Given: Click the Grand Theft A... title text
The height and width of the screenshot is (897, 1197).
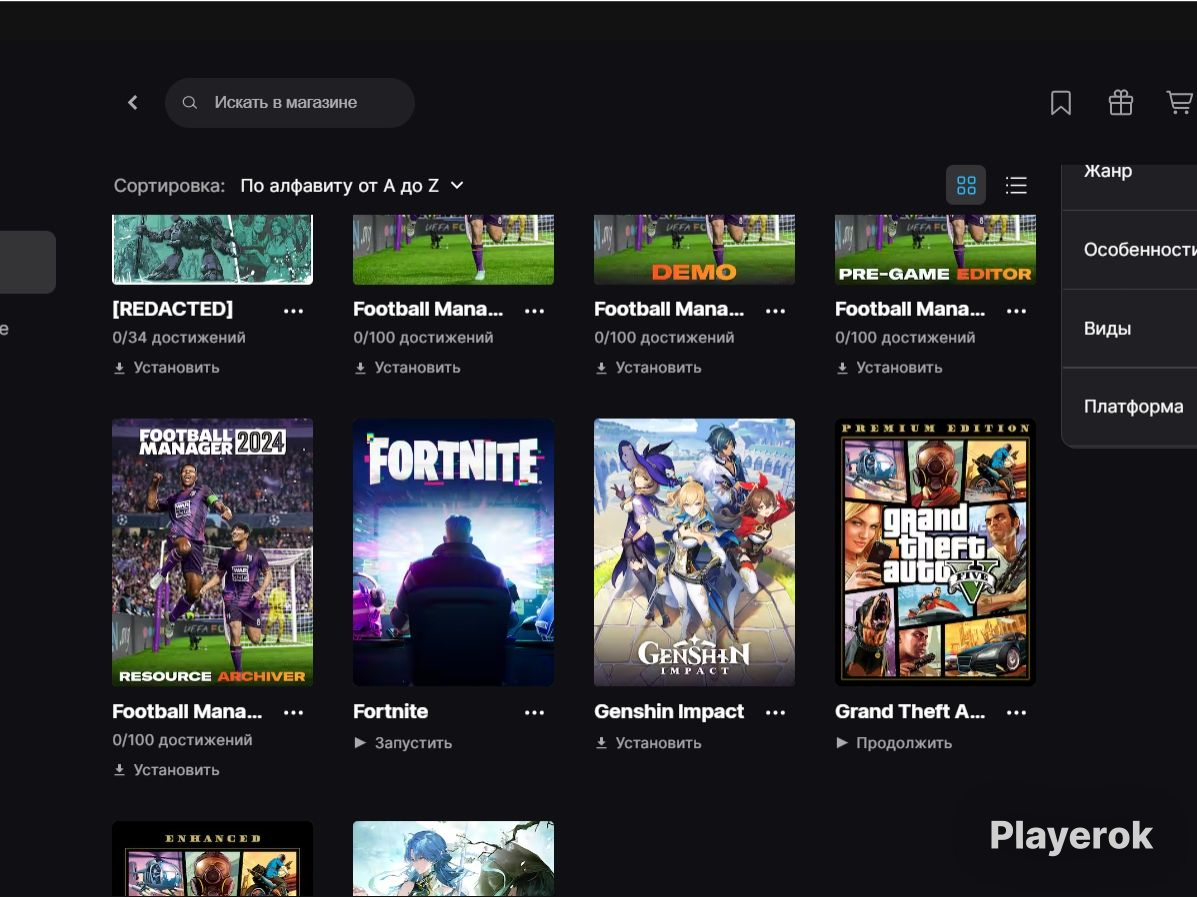Looking at the screenshot, I should pos(910,711).
